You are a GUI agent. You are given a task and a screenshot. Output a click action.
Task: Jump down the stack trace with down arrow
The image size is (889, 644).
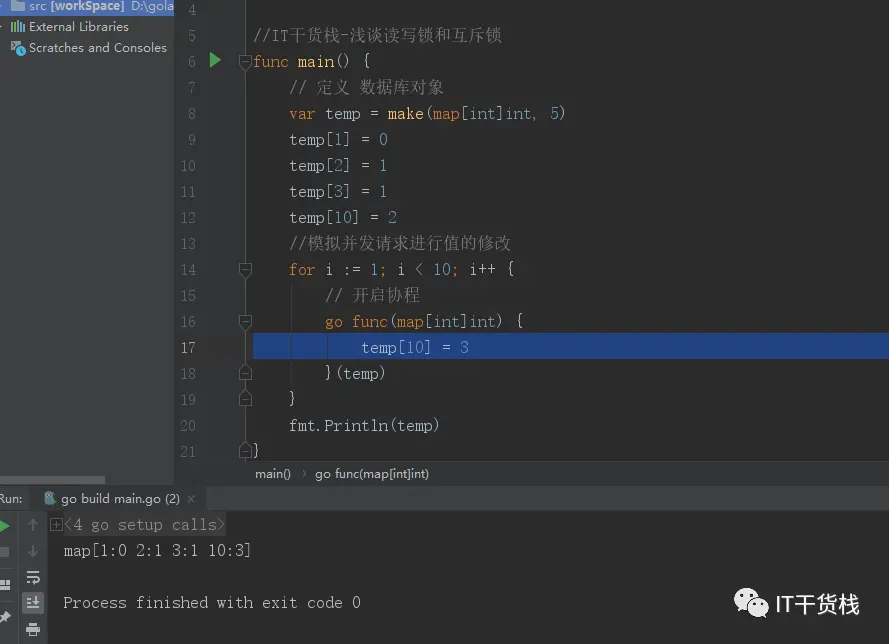[33, 551]
